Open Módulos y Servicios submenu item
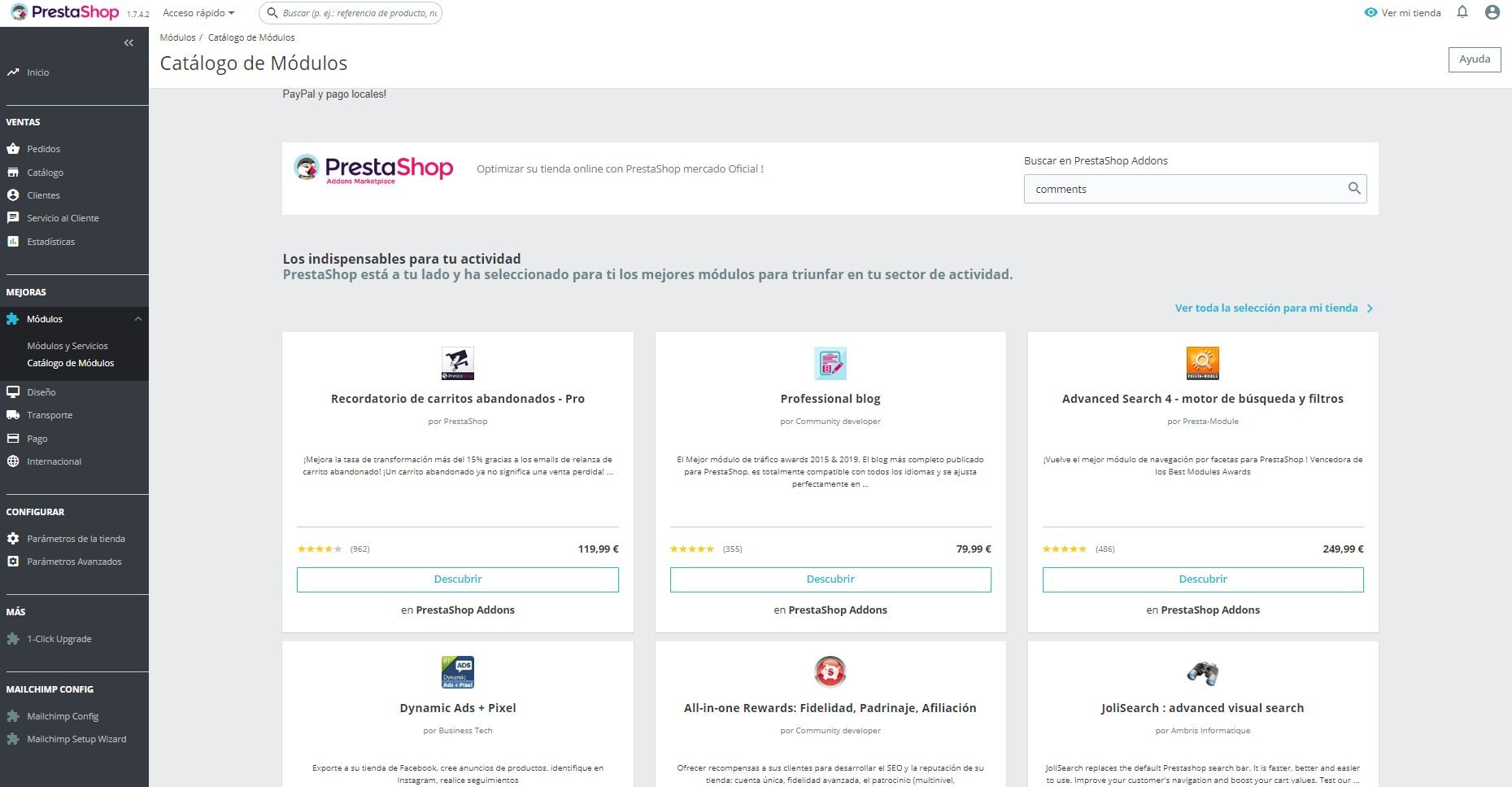 coord(68,346)
